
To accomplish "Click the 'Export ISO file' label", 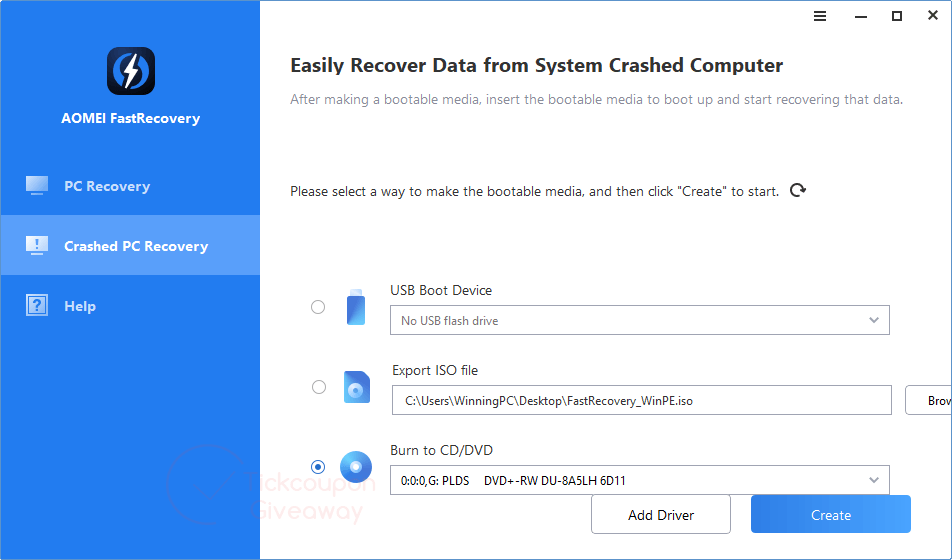I will pyautogui.click(x=435, y=370).
